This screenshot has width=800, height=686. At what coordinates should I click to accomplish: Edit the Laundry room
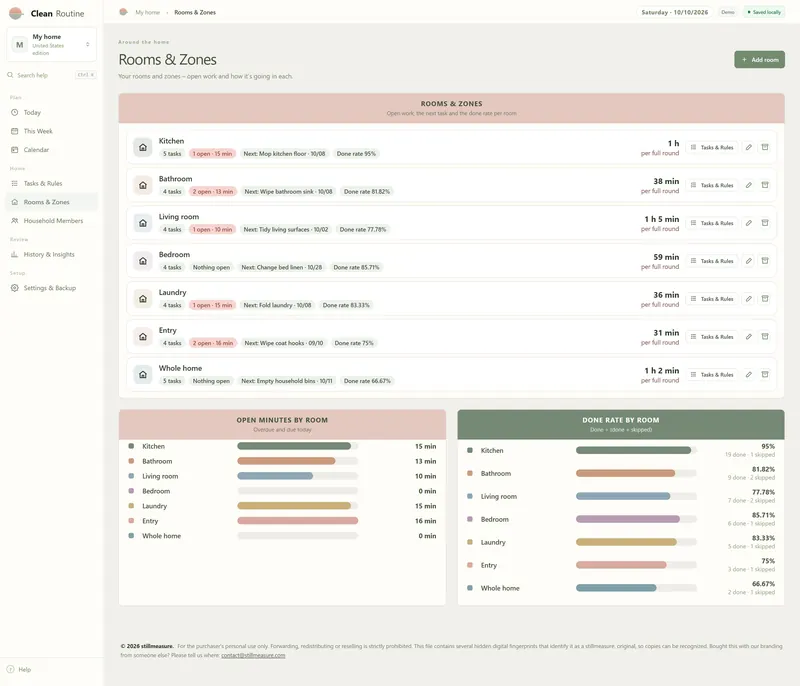click(x=748, y=299)
